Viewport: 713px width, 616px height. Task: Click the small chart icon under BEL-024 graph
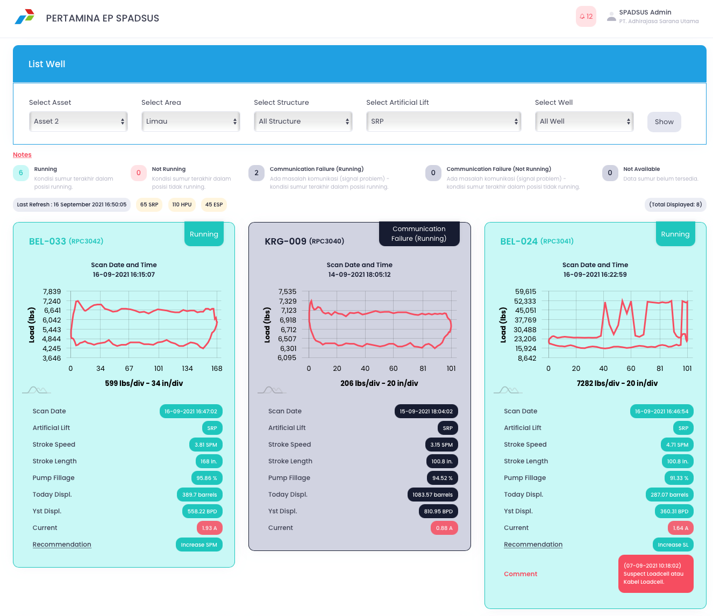pyautogui.click(x=507, y=389)
